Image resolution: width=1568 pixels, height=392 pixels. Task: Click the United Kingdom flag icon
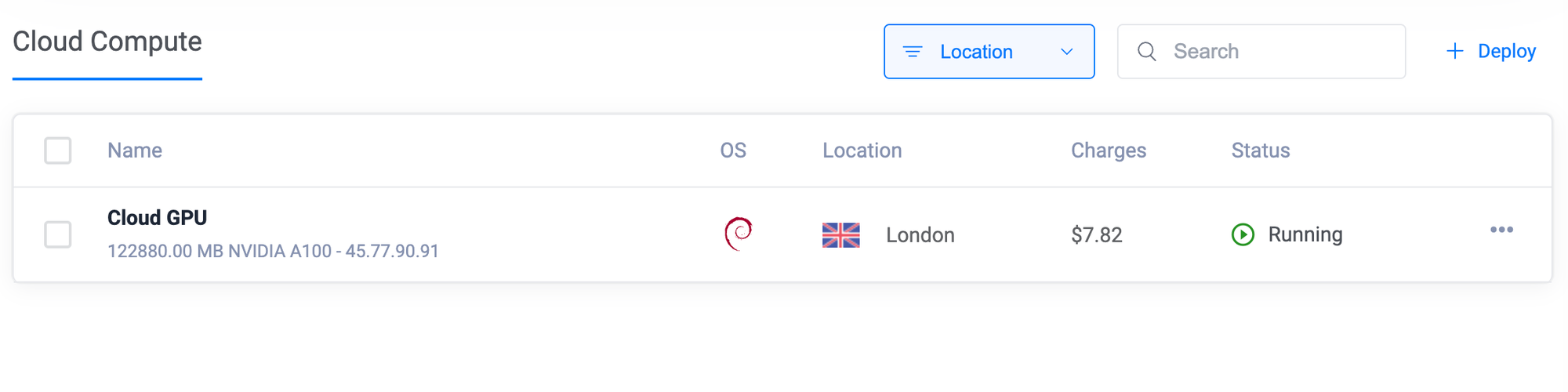tap(840, 234)
